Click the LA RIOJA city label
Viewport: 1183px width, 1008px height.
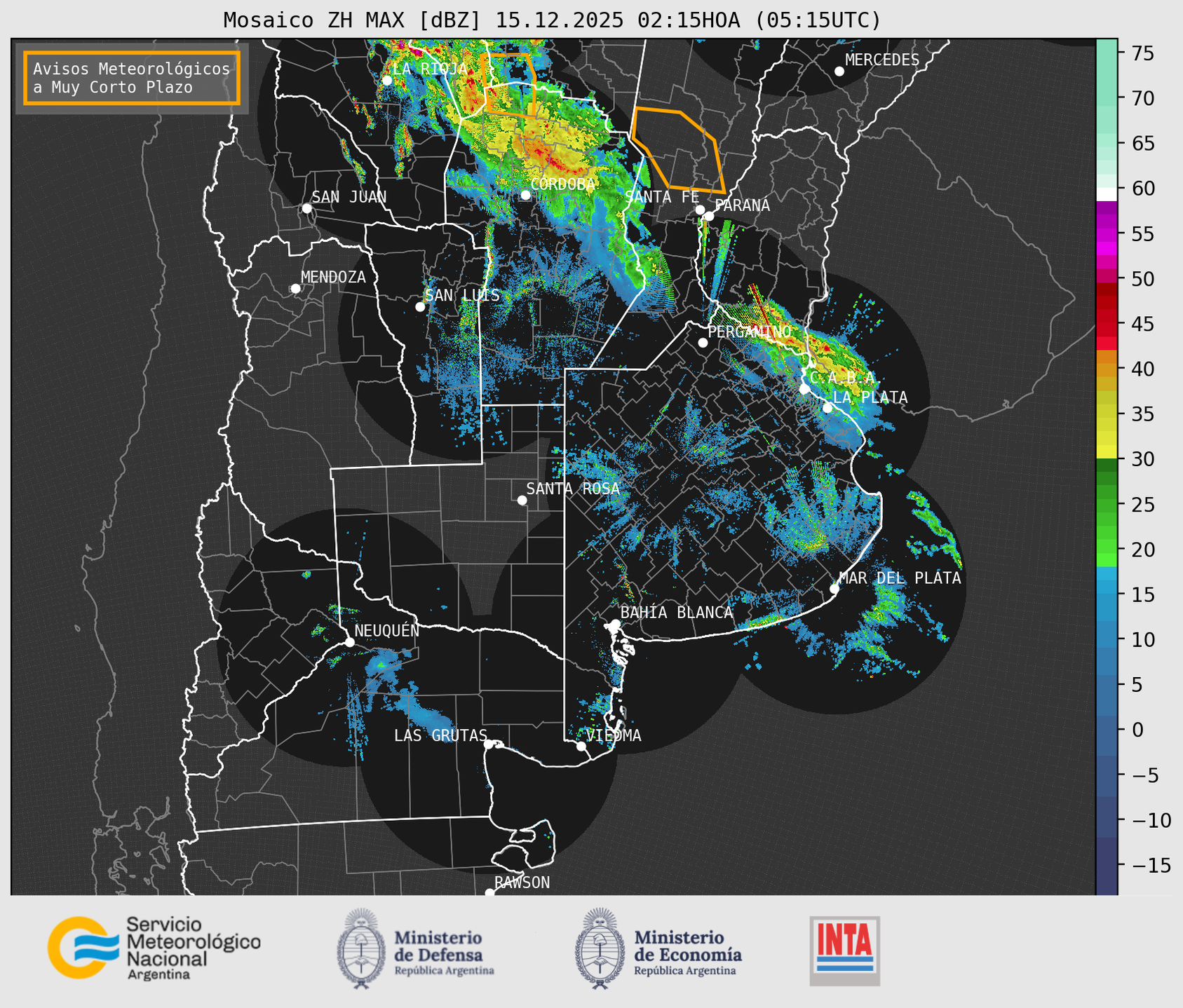click(x=429, y=69)
